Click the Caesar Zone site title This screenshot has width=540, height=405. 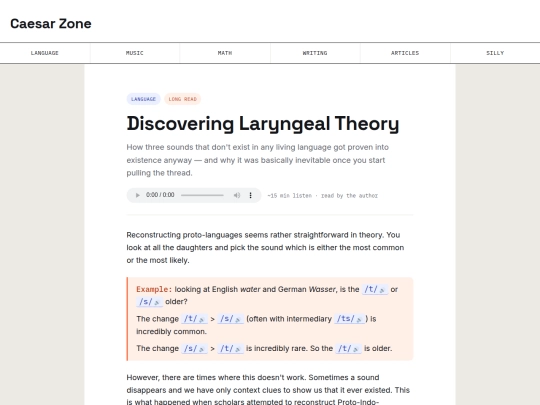coord(51,24)
